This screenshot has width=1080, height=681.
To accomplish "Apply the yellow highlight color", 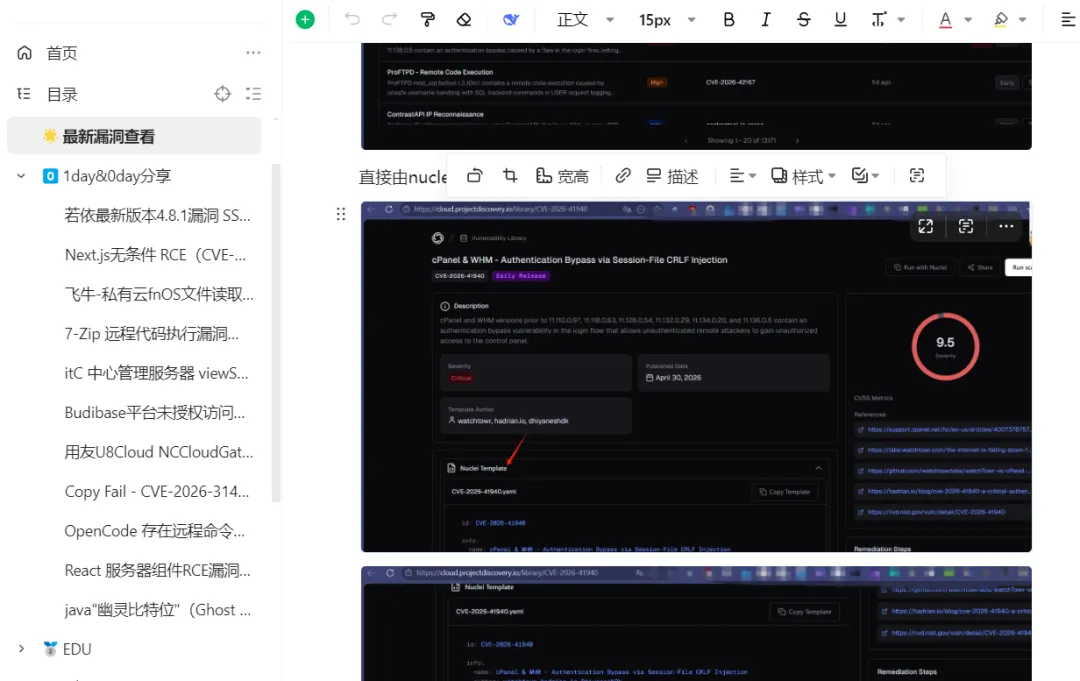I will (x=1001, y=19).
